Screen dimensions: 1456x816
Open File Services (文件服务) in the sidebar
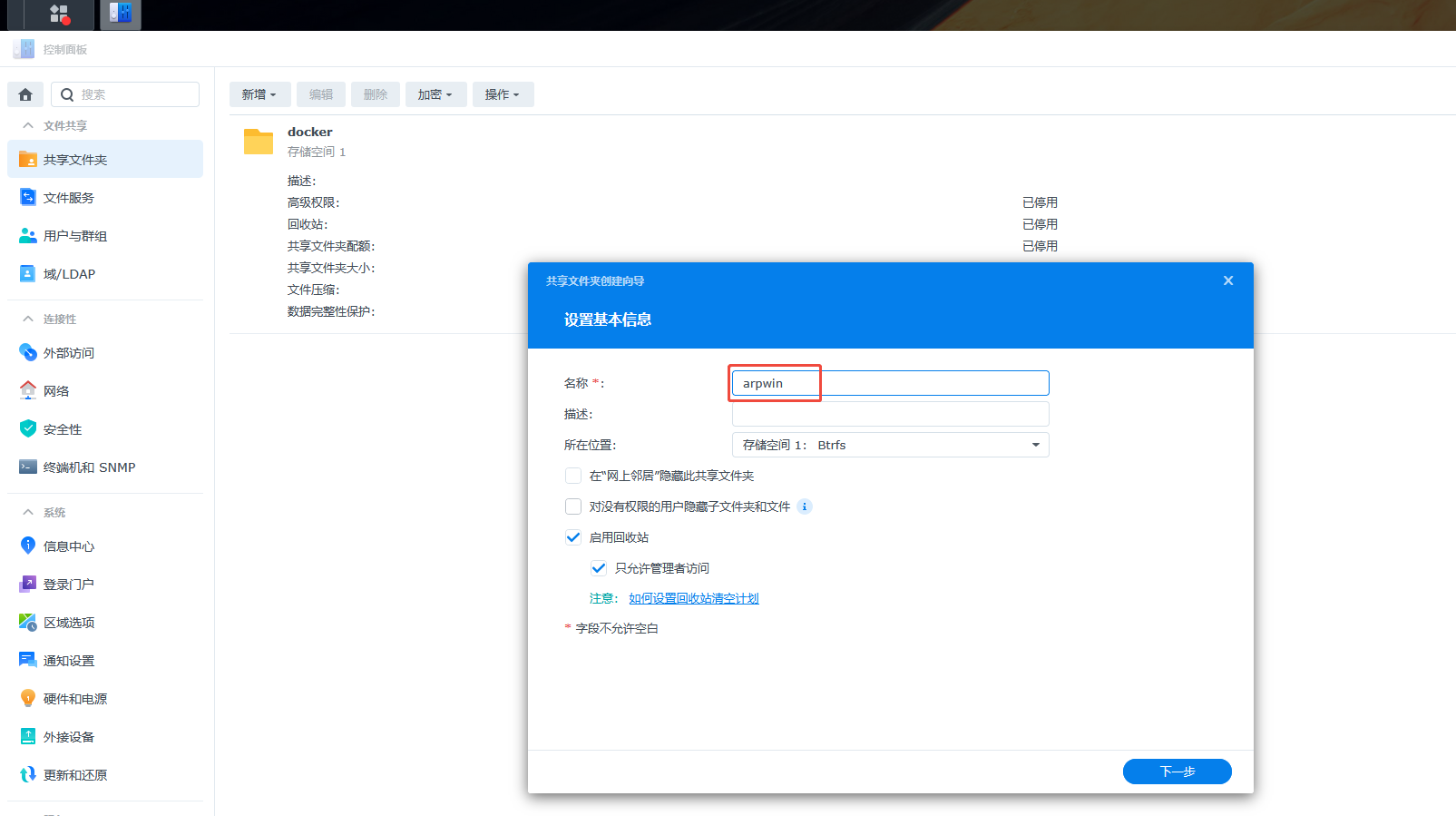click(69, 198)
